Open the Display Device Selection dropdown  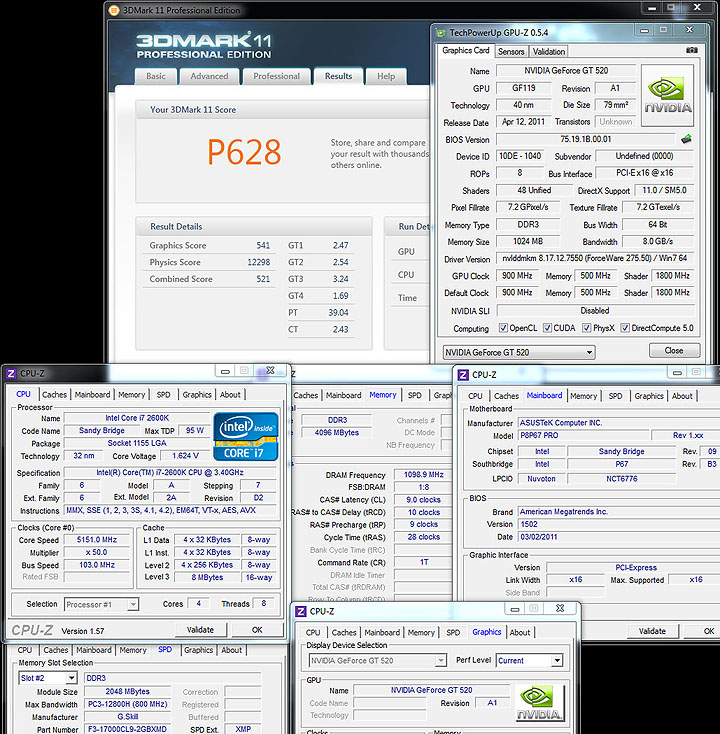pyautogui.click(x=377, y=661)
